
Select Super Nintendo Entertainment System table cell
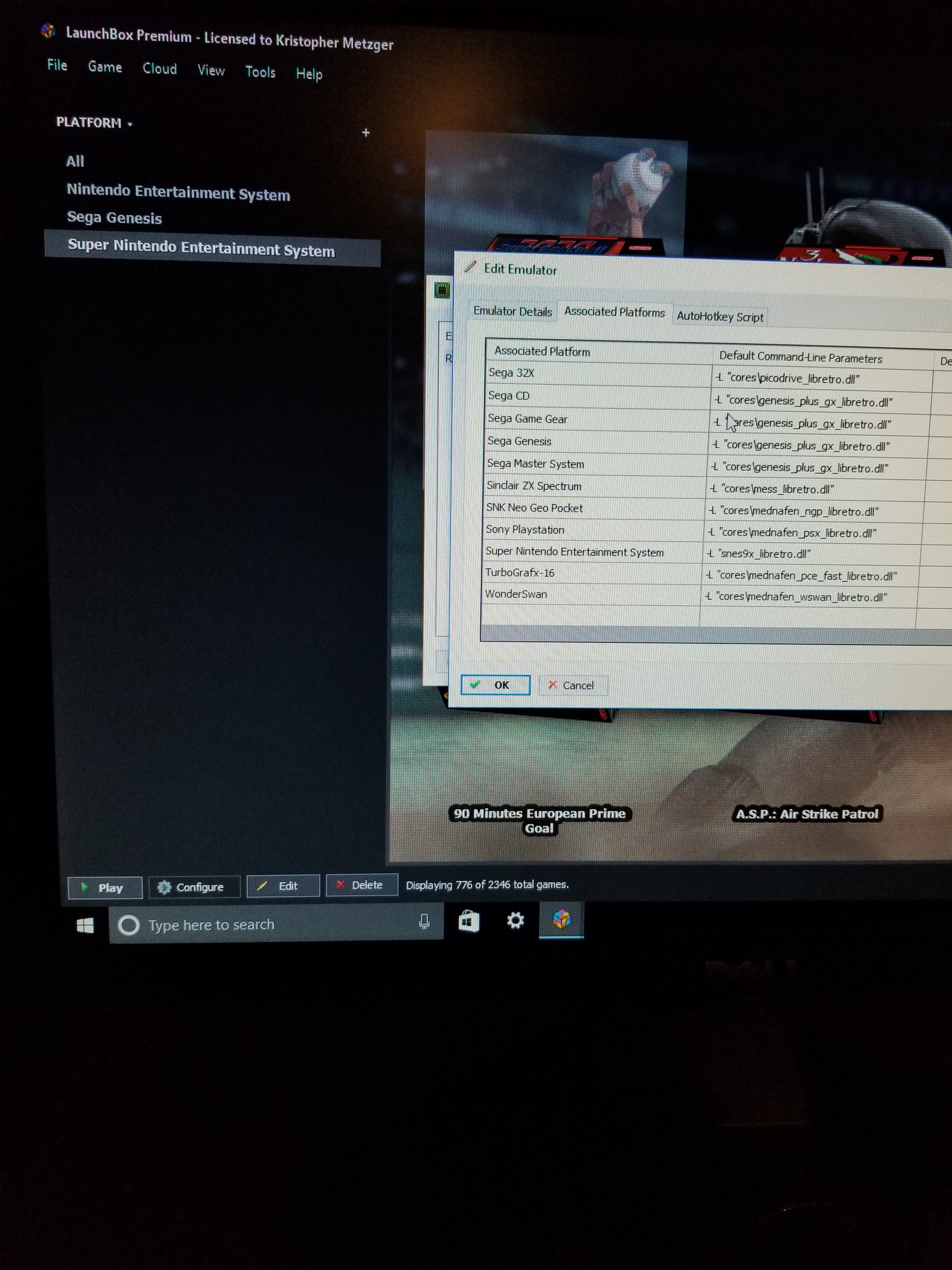point(593,552)
